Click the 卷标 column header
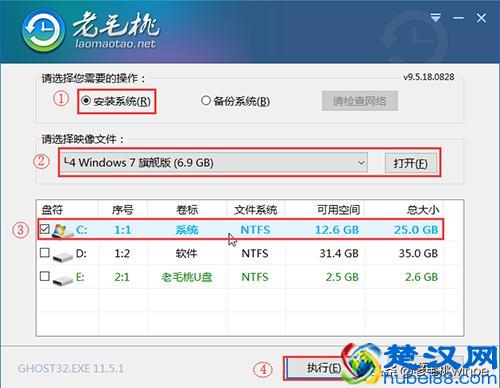500x388 pixels. [187, 210]
